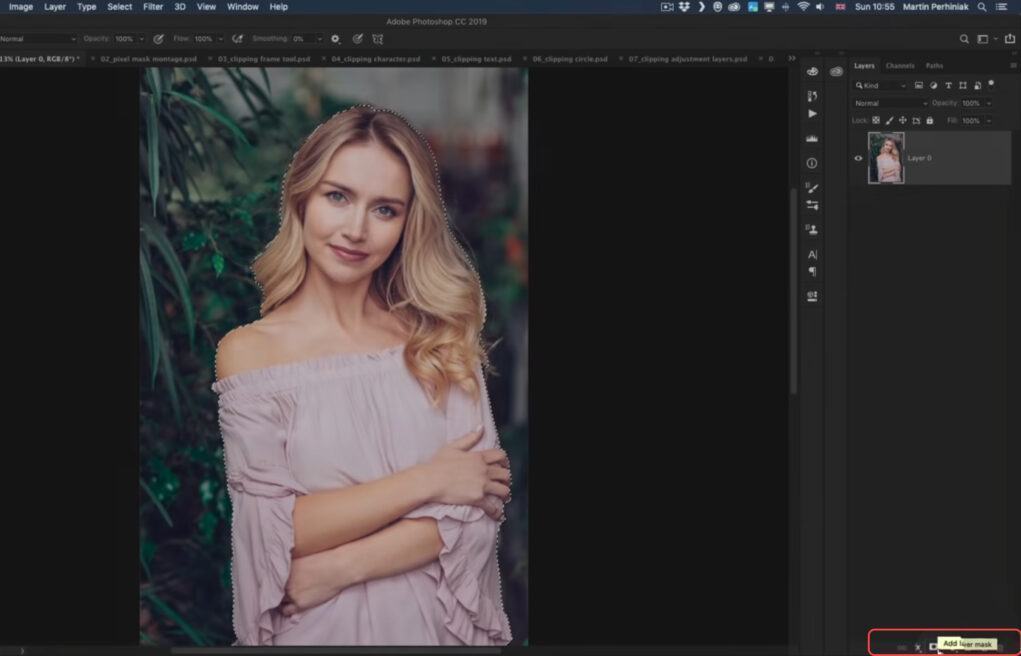Click the workspace switcher icon
This screenshot has height=656, width=1021.
983,39
